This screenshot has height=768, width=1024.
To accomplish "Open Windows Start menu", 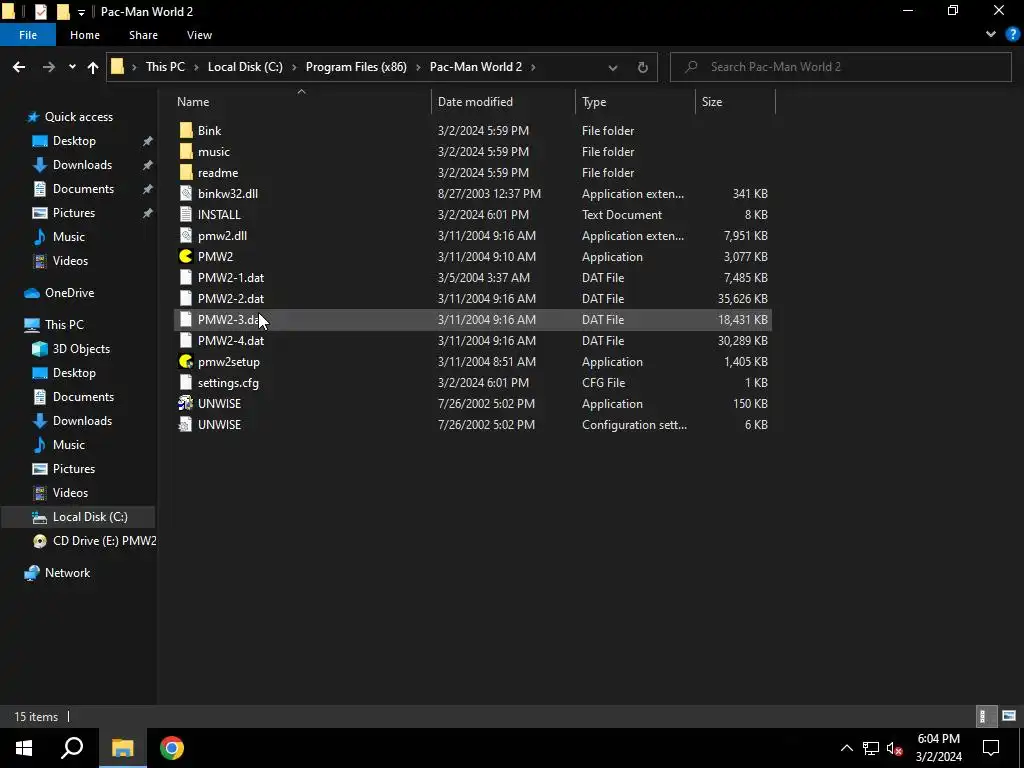I will tap(24, 748).
